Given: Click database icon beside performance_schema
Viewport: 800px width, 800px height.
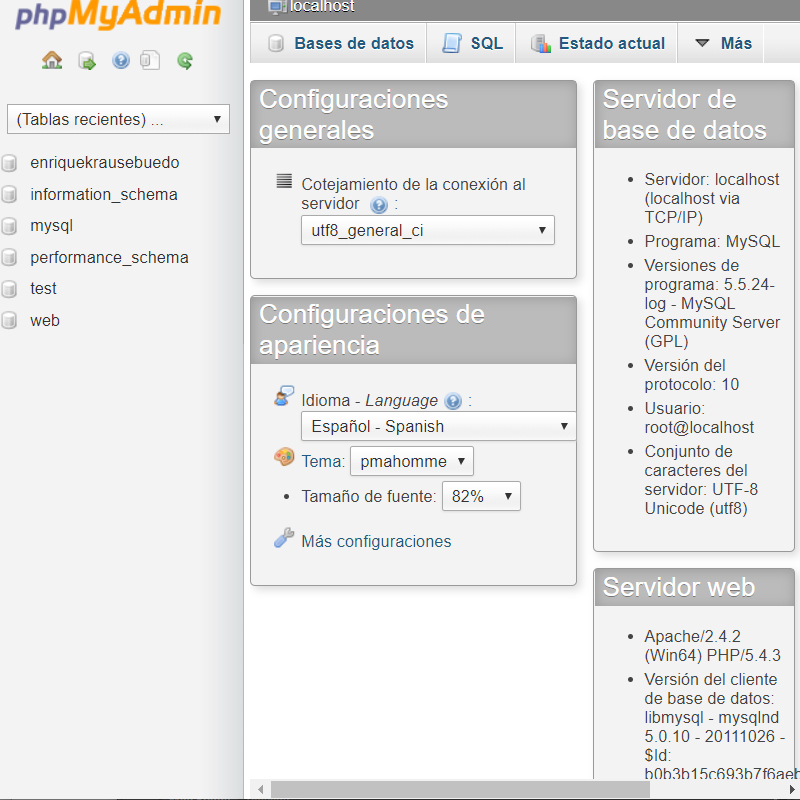Looking at the screenshot, I should [x=9, y=258].
